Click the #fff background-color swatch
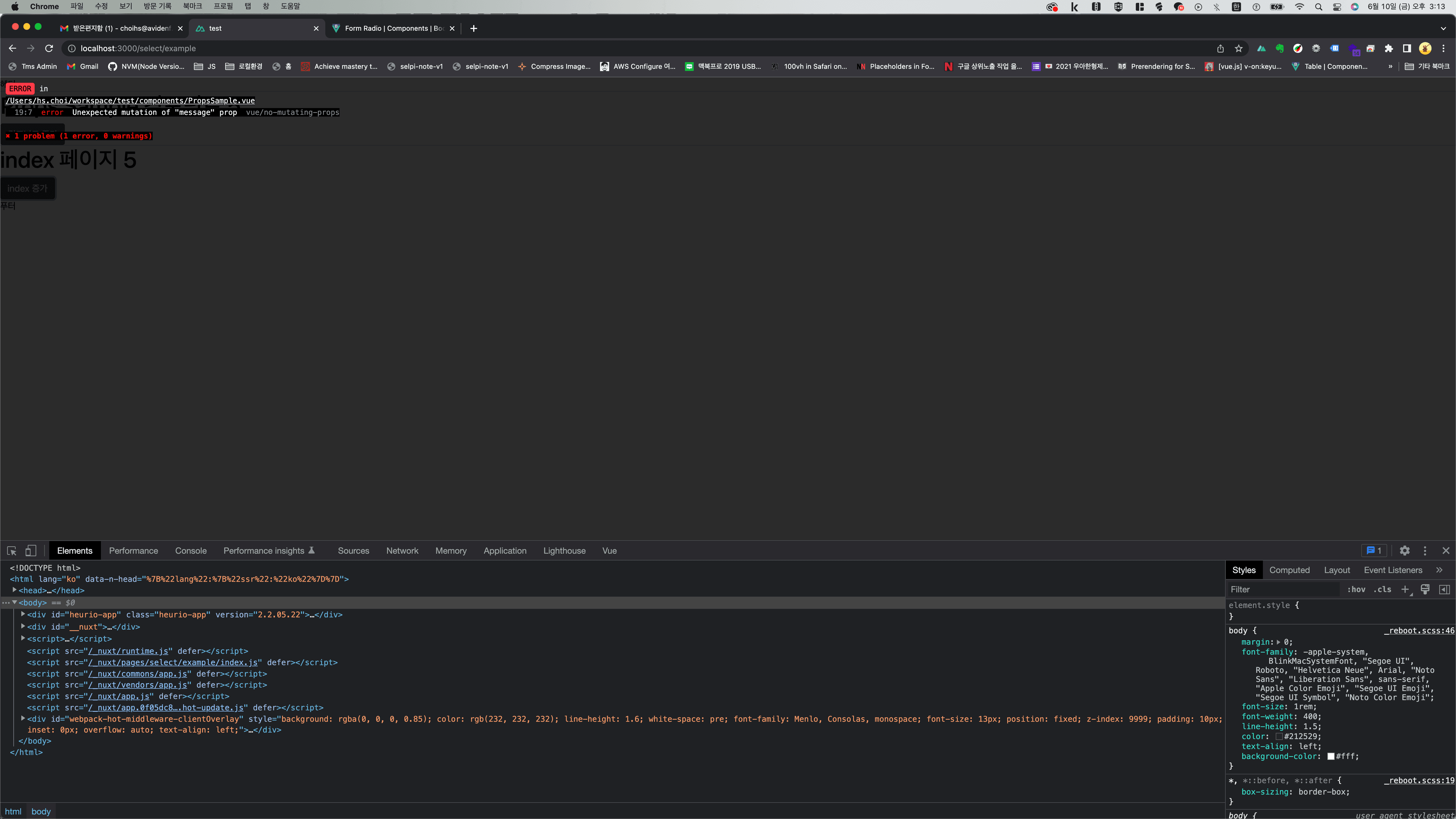This screenshot has height=819, width=1456. (x=1330, y=756)
